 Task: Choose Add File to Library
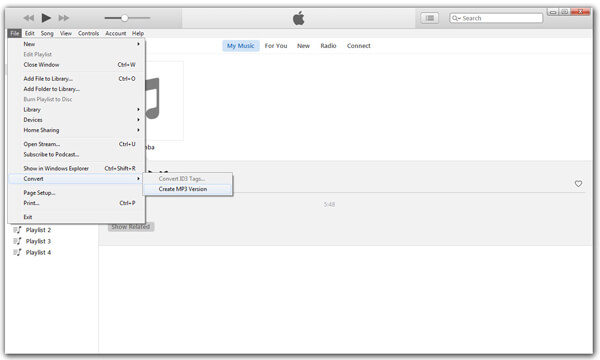77,78
